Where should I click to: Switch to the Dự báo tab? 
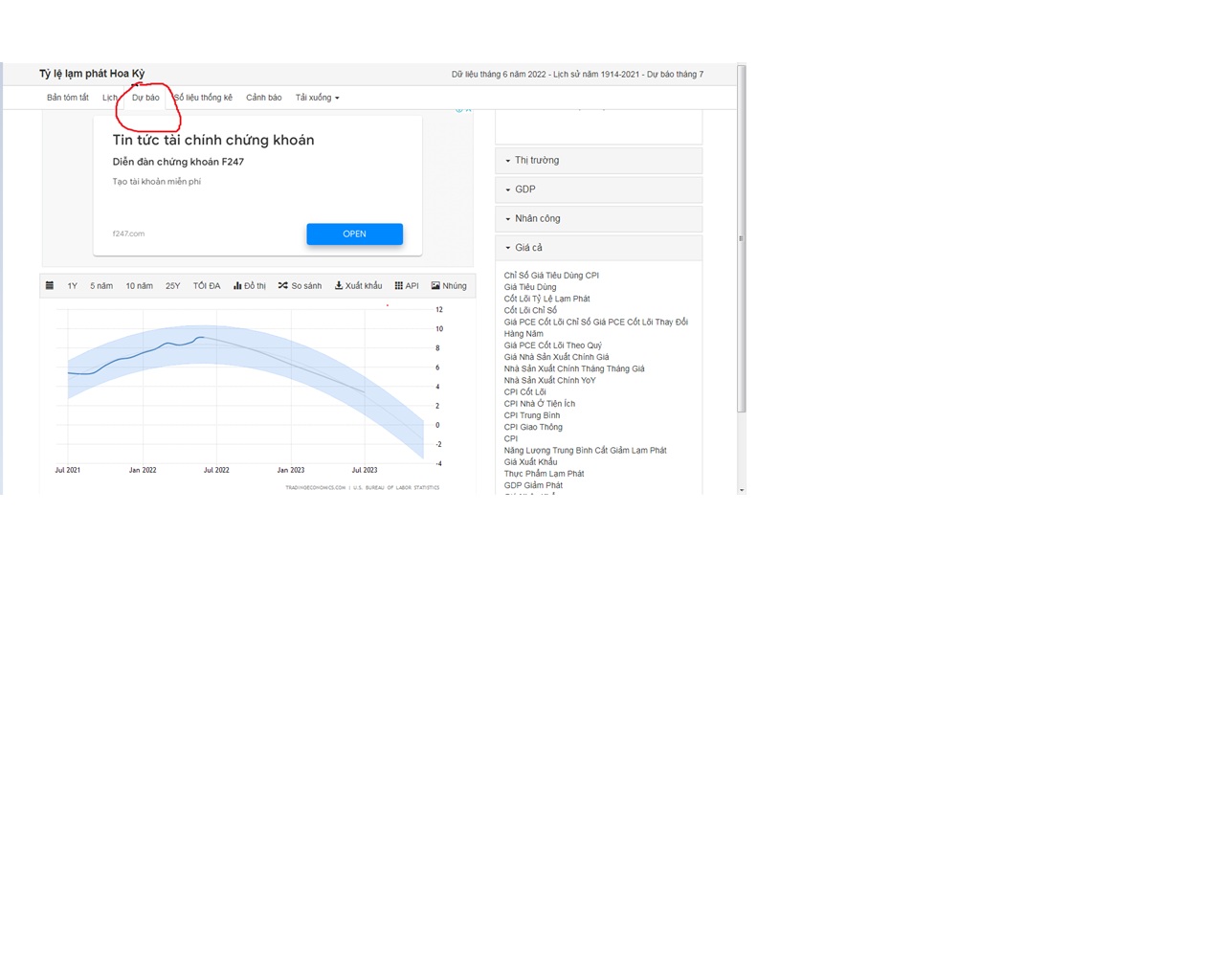point(145,98)
